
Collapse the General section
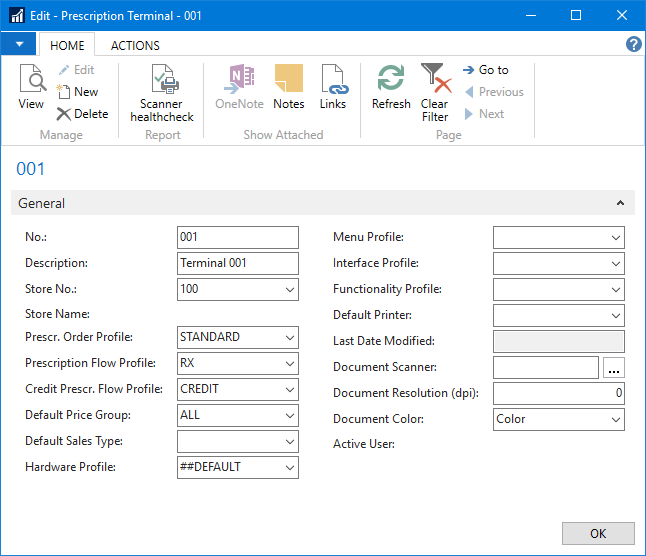tap(620, 203)
